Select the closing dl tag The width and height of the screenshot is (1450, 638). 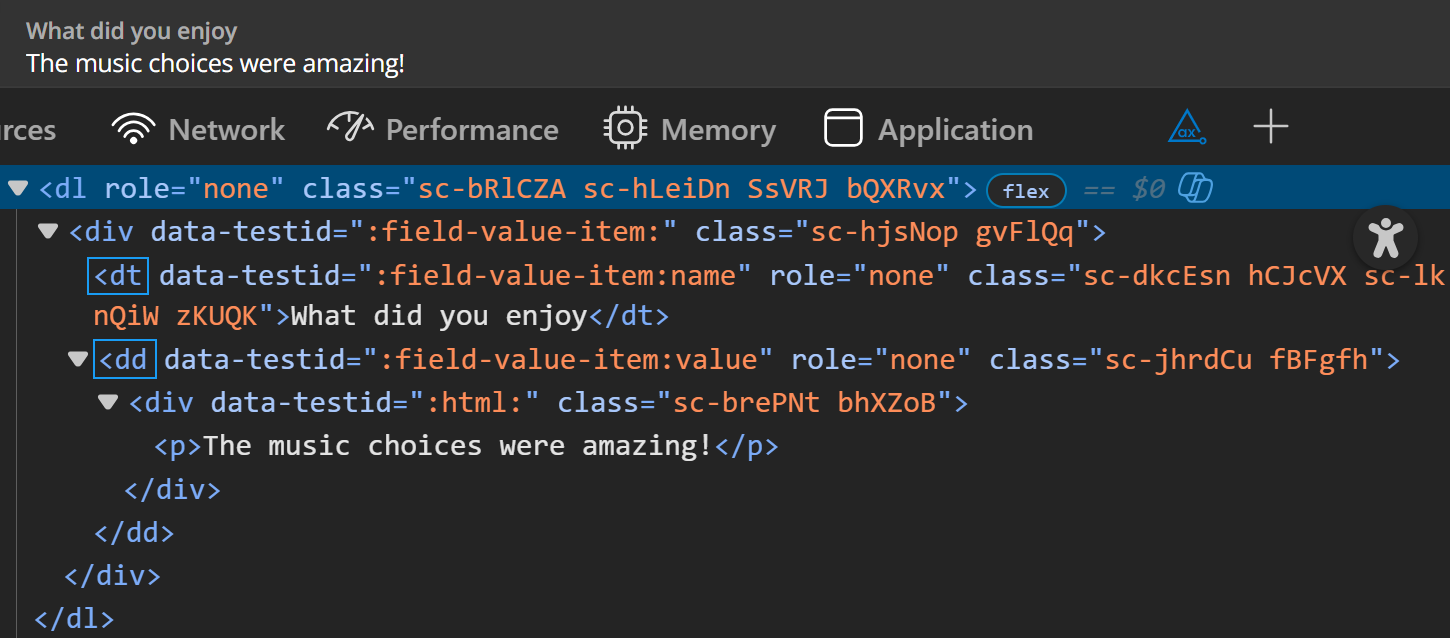[73, 618]
